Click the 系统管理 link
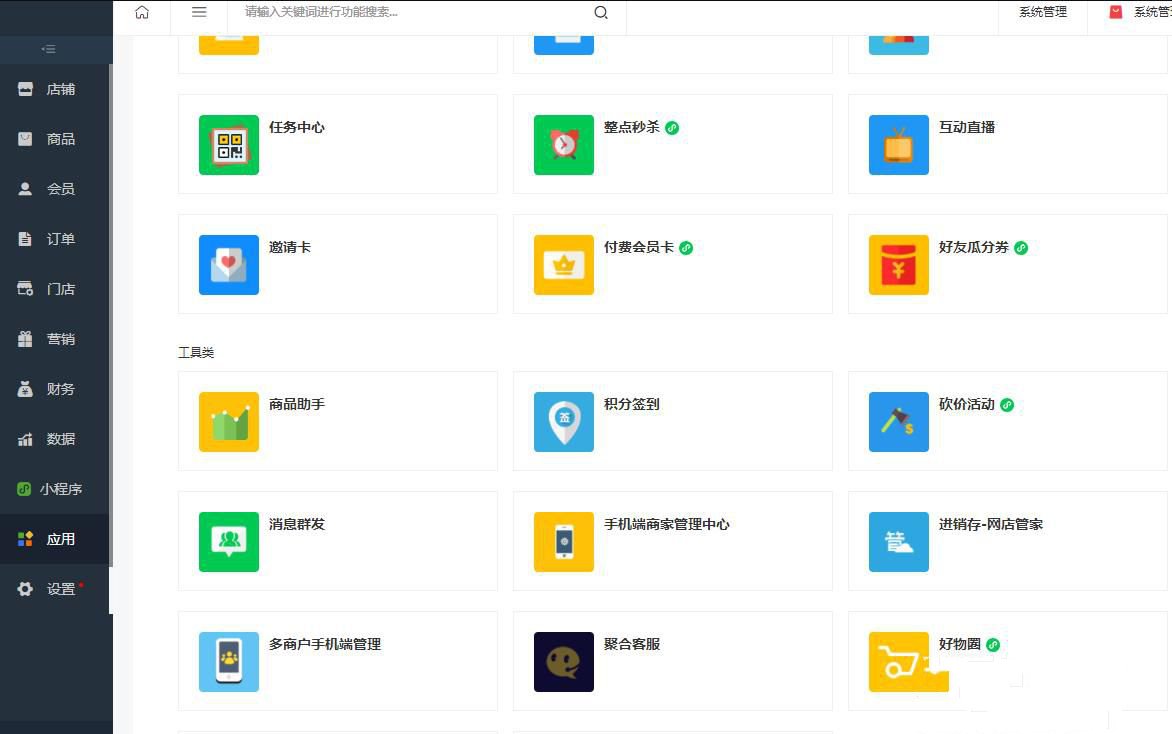Screen dimensions: 1172x734 pyautogui.click(x=1042, y=12)
